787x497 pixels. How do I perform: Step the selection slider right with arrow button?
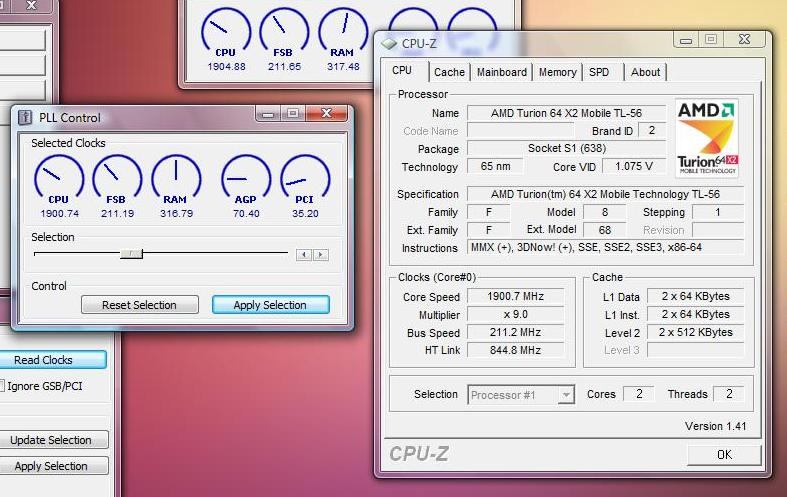(x=321, y=255)
